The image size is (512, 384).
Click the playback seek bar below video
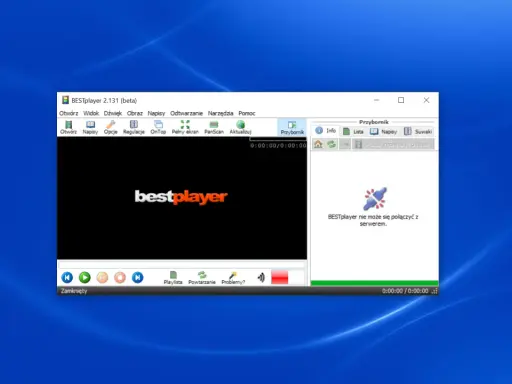[182, 265]
